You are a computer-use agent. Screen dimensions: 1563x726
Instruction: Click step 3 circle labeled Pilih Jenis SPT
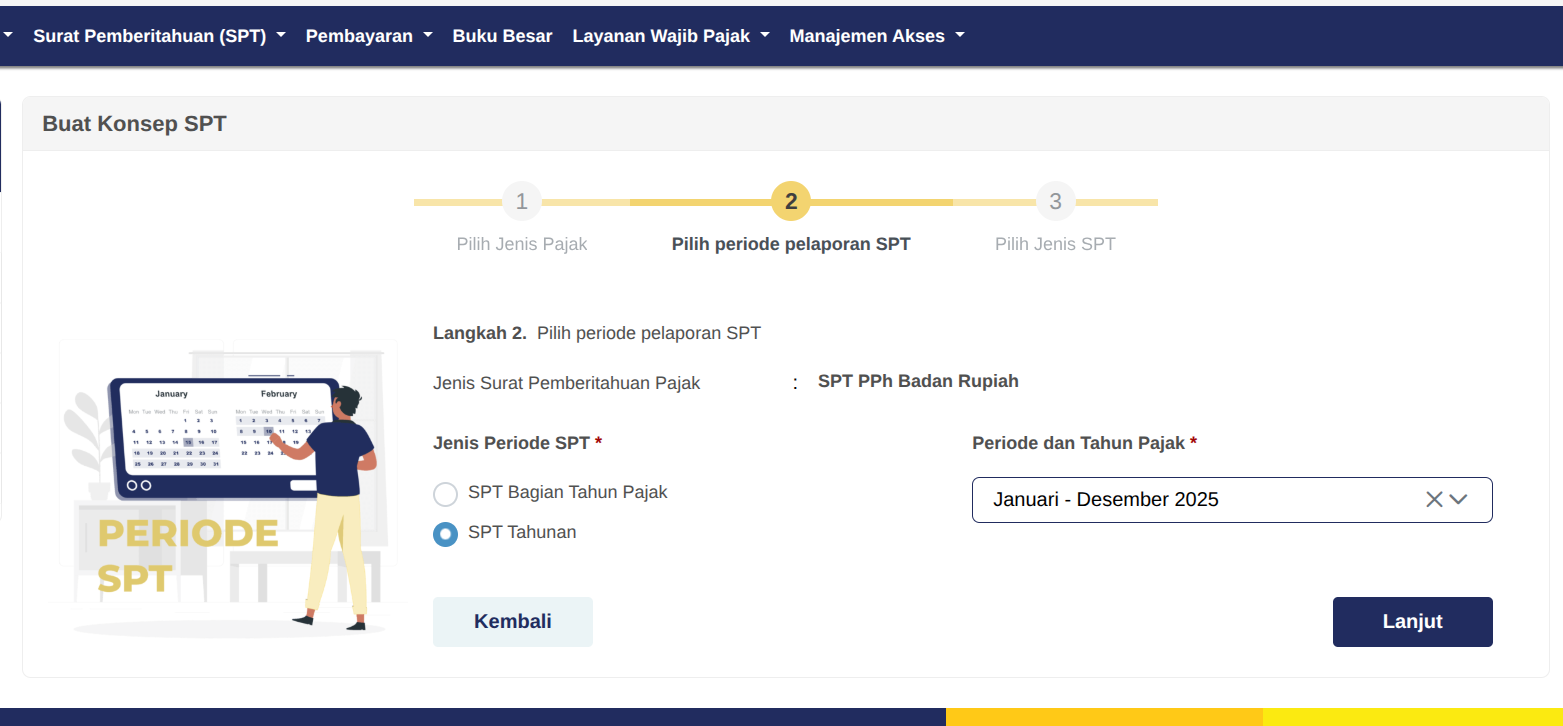(x=1055, y=201)
